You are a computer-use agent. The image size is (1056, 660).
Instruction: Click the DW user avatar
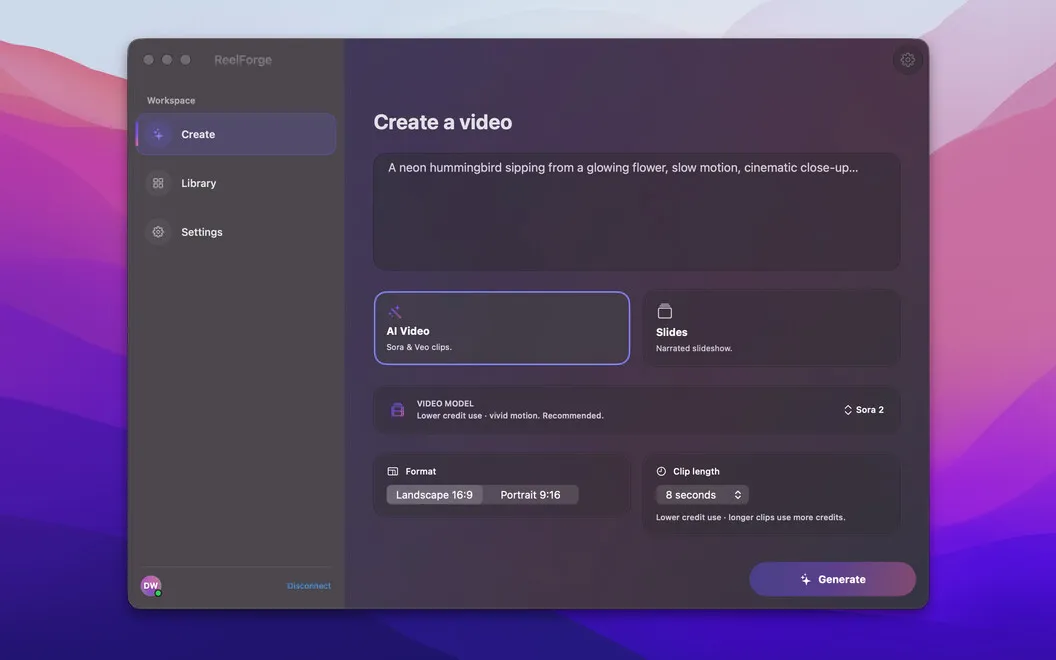tap(151, 586)
